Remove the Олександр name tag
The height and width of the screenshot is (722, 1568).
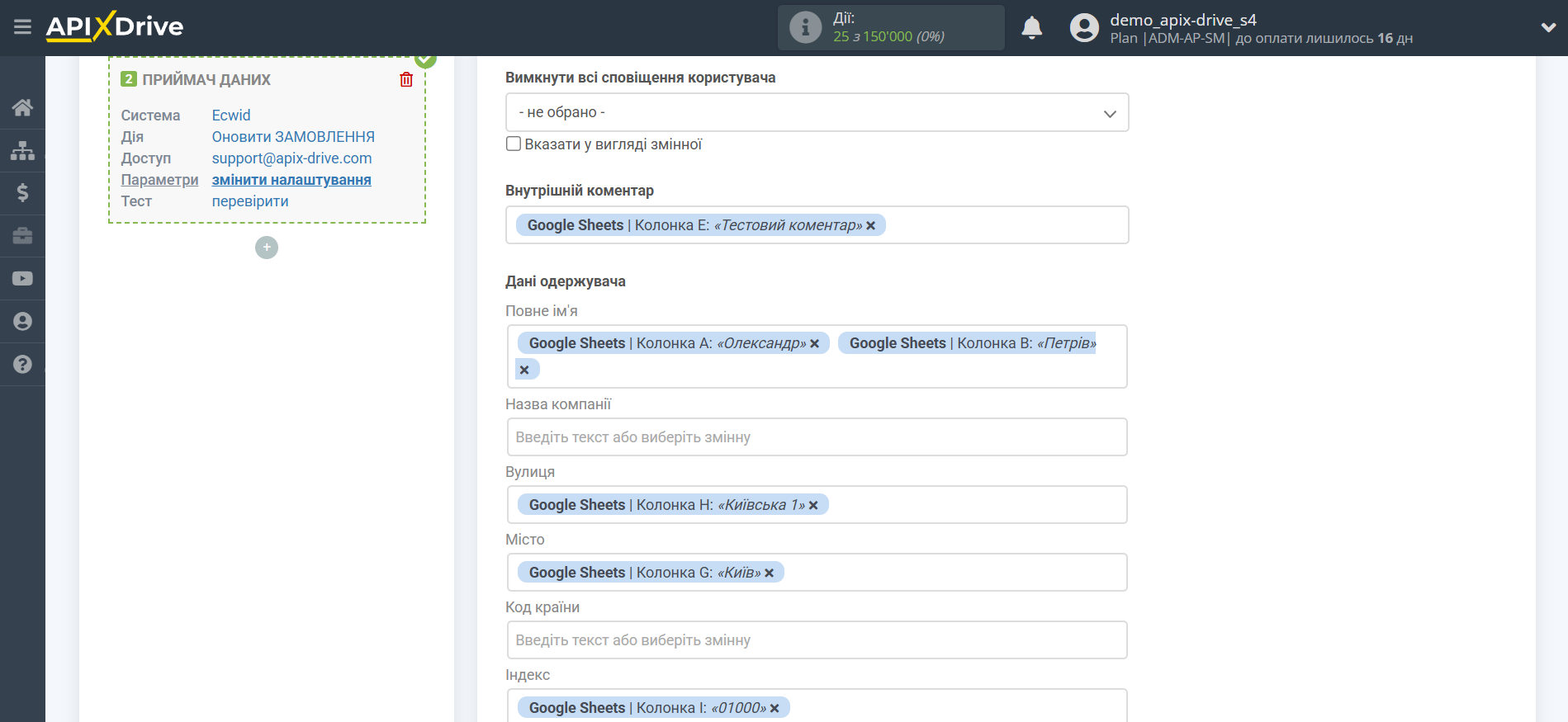814,343
